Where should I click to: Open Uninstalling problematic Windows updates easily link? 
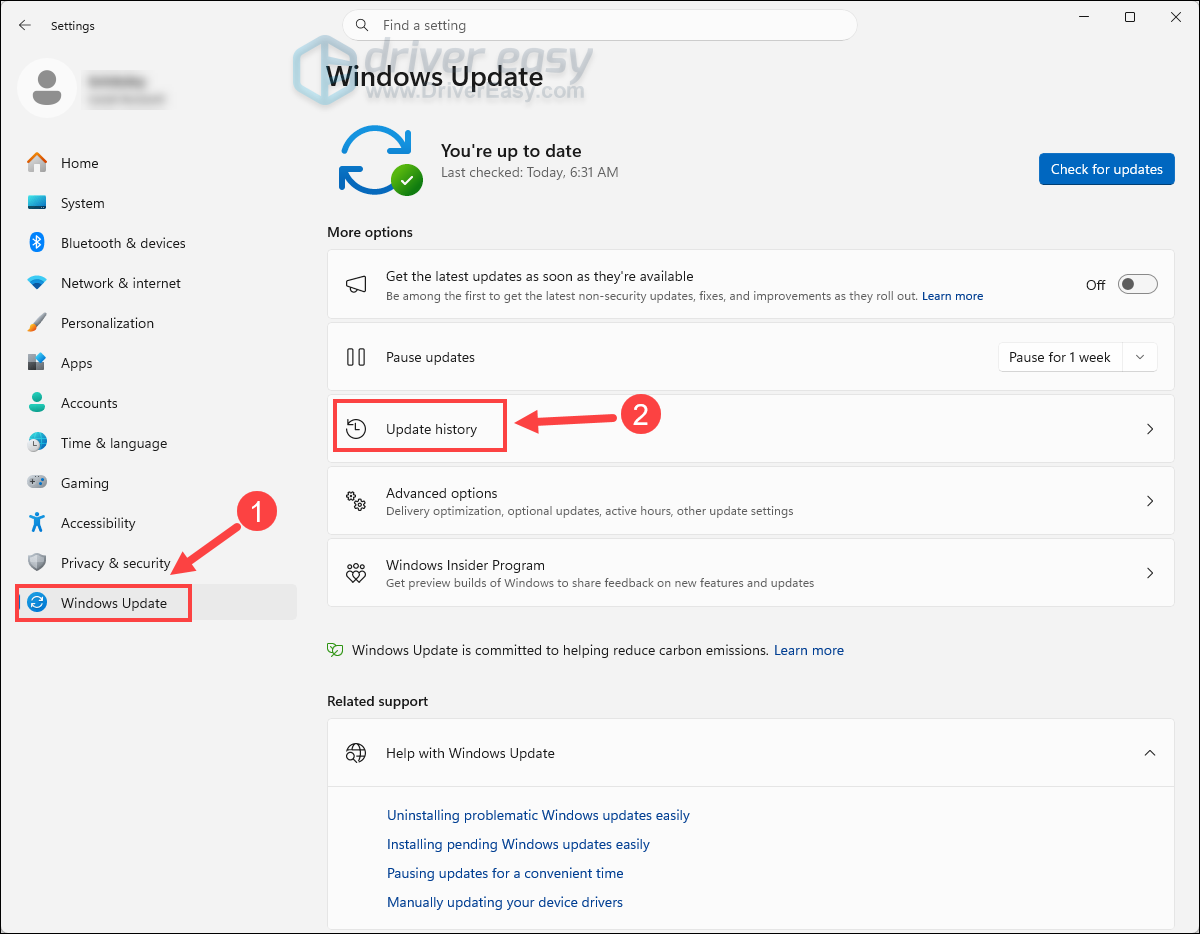[x=538, y=815]
